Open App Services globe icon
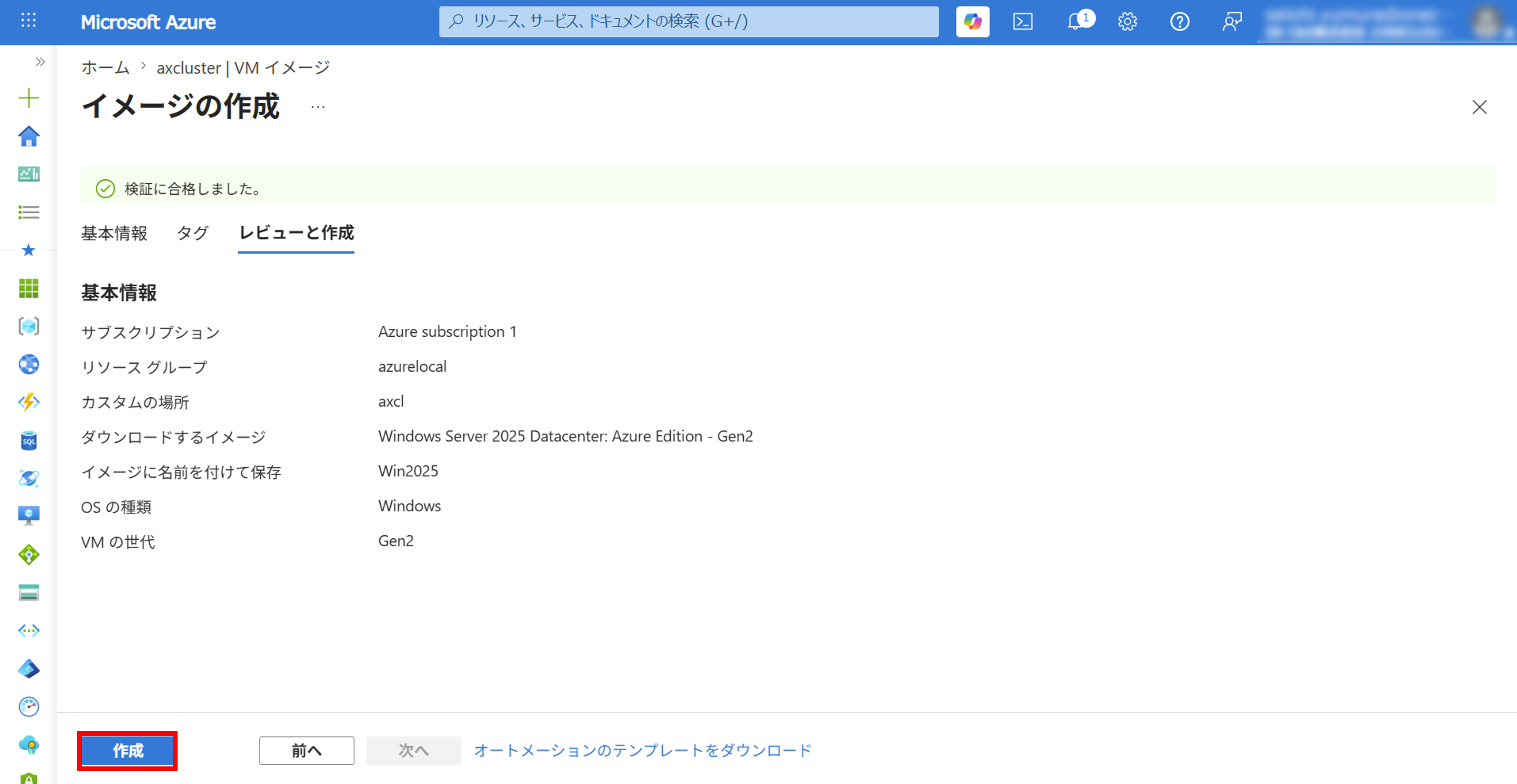This screenshot has height=784, width=1517. (28, 364)
